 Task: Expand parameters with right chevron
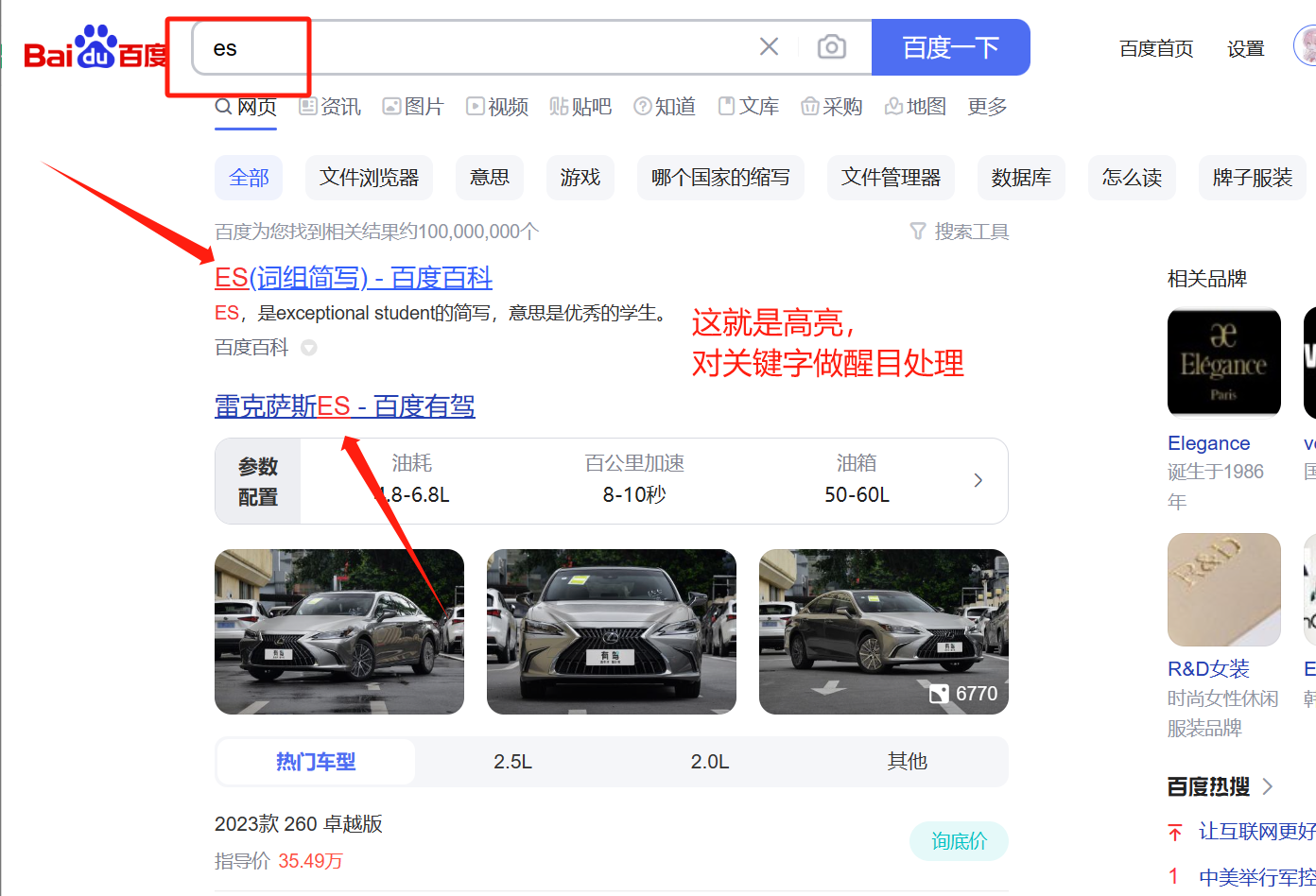pos(978,480)
